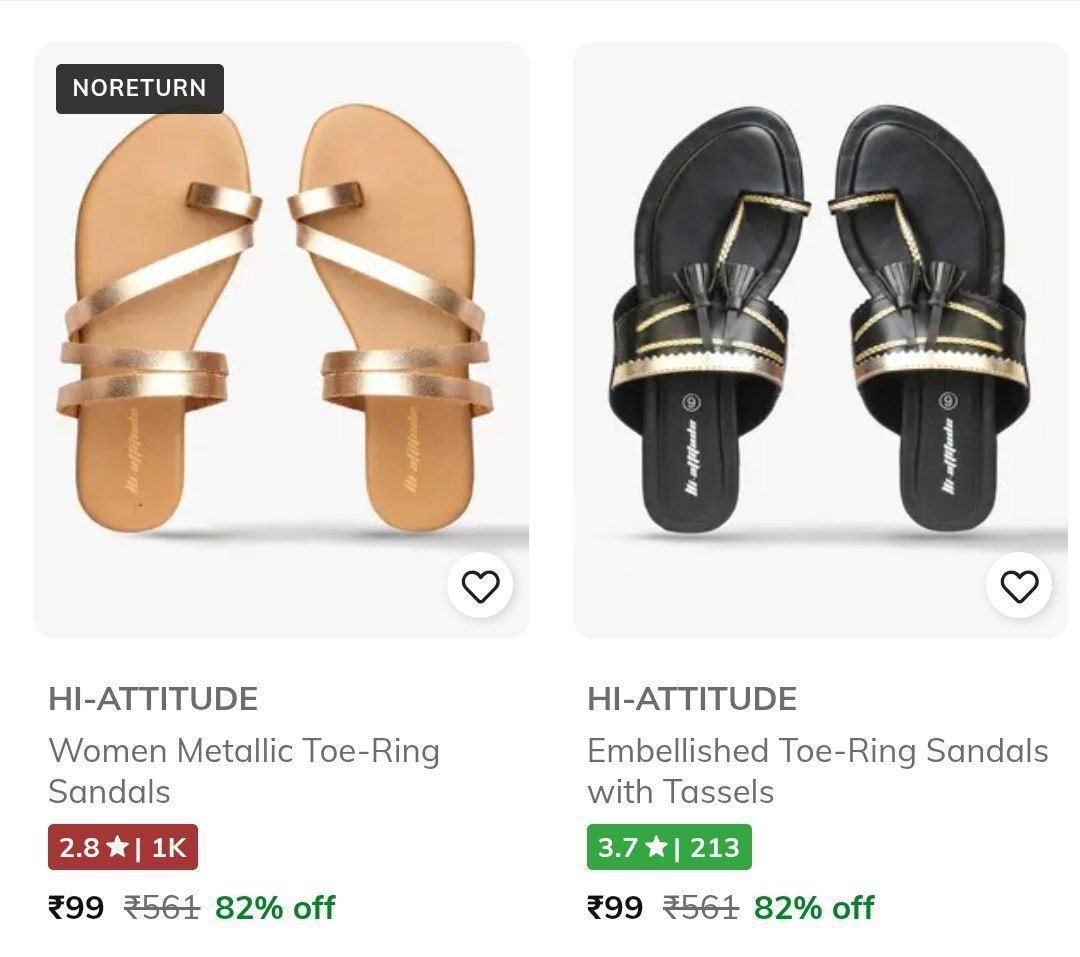The image size is (1080, 957).
Task: Open the metallic rose-gold sandals image
Action: (281, 330)
